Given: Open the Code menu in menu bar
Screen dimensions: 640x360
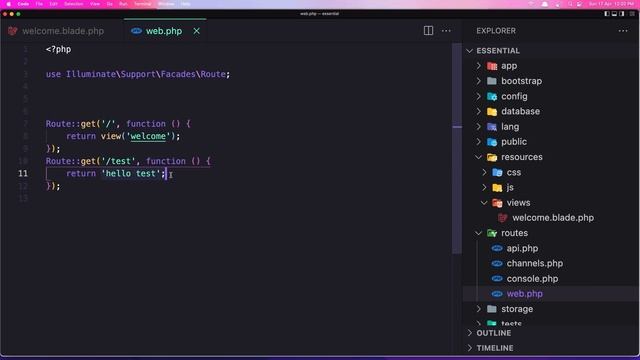Looking at the screenshot, I should [x=23, y=4].
